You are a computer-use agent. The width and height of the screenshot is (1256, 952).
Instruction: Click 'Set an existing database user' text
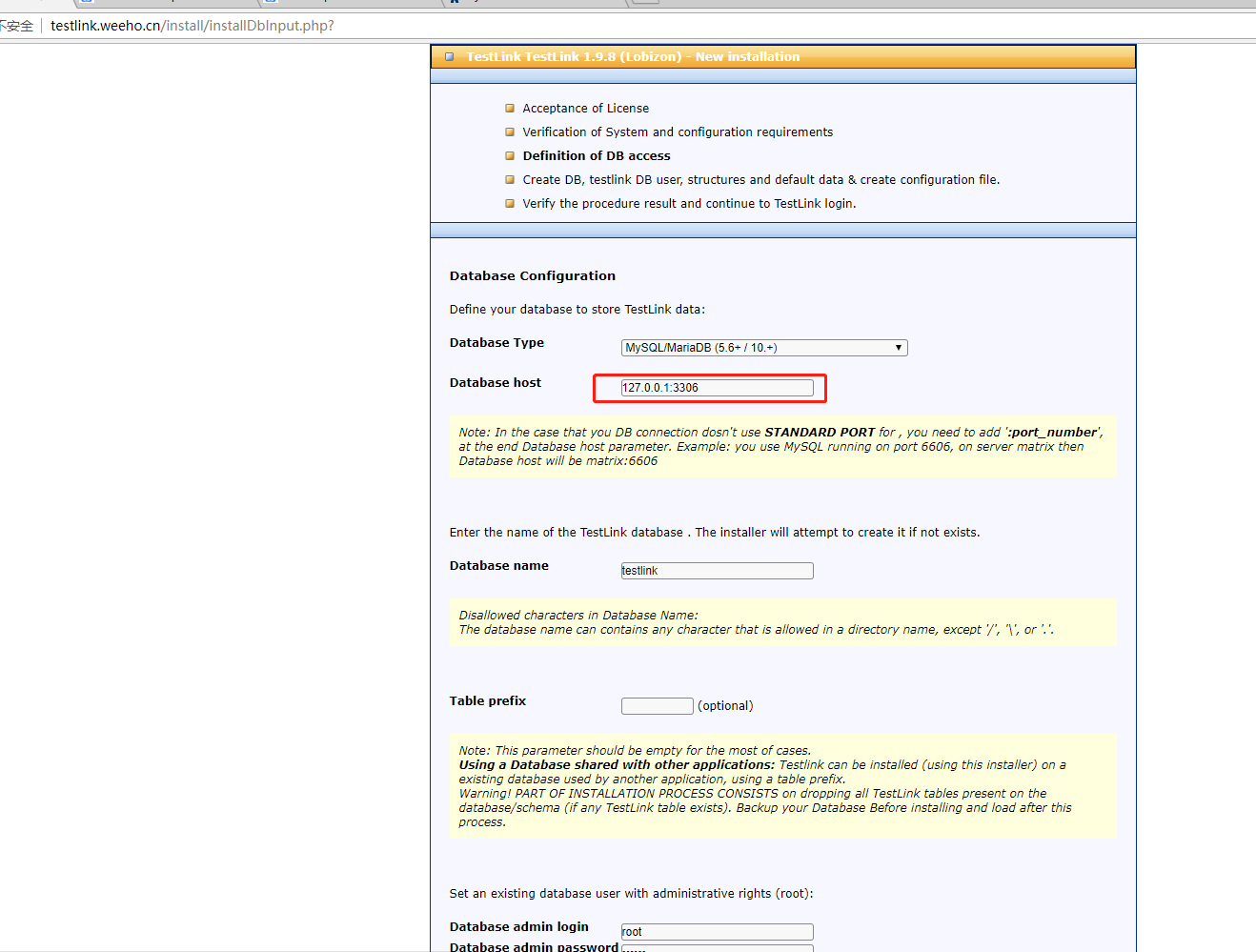[x=632, y=894]
